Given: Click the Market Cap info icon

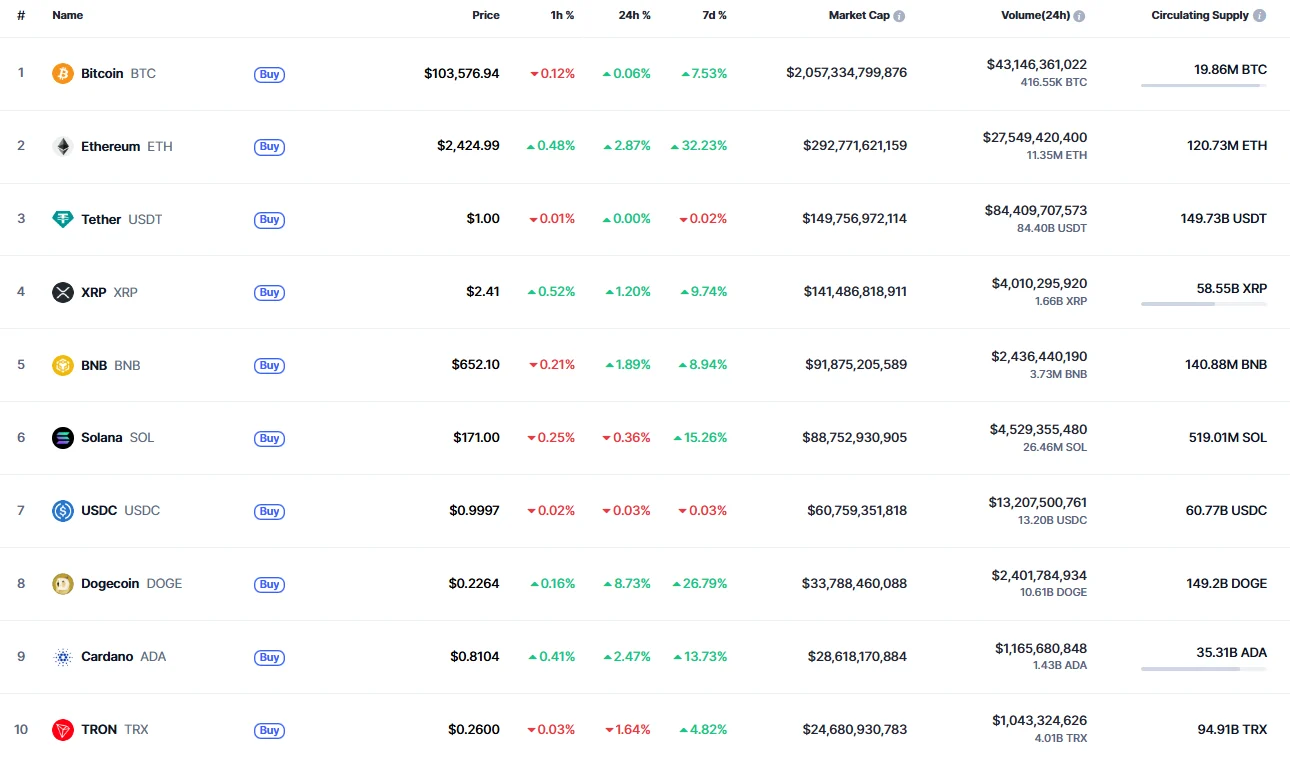Looking at the screenshot, I should (899, 16).
